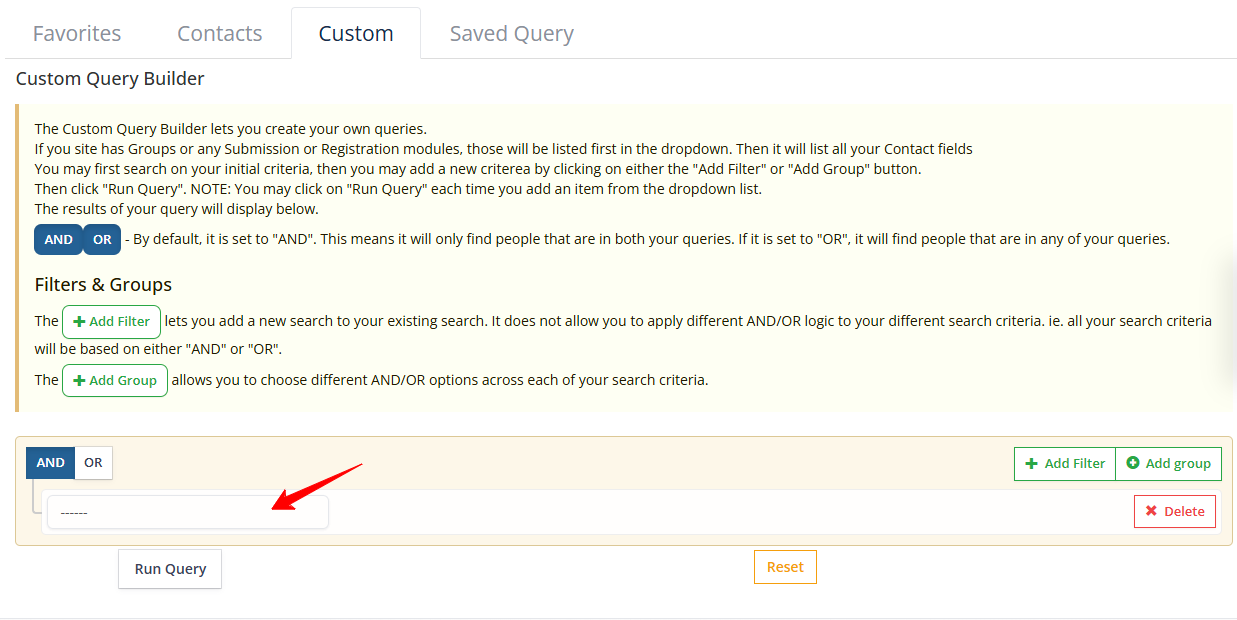Click the Add Group sample button in the help text
The height and width of the screenshot is (620, 1237).
114,381
